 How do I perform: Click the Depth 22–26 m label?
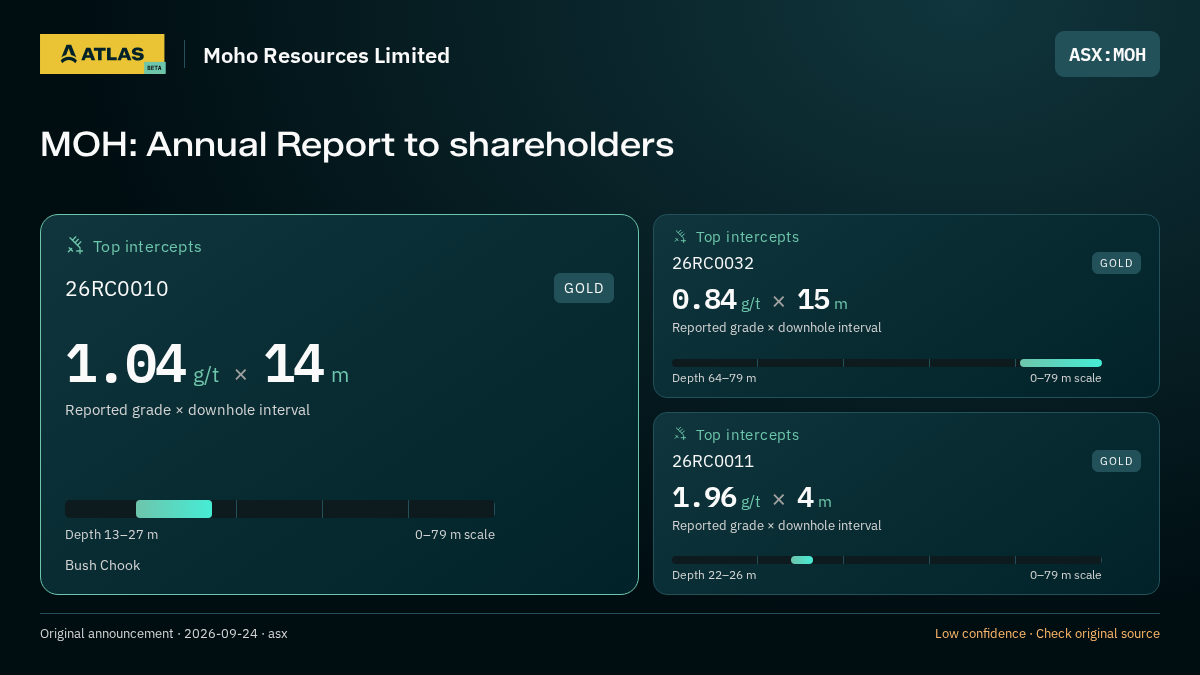(714, 575)
